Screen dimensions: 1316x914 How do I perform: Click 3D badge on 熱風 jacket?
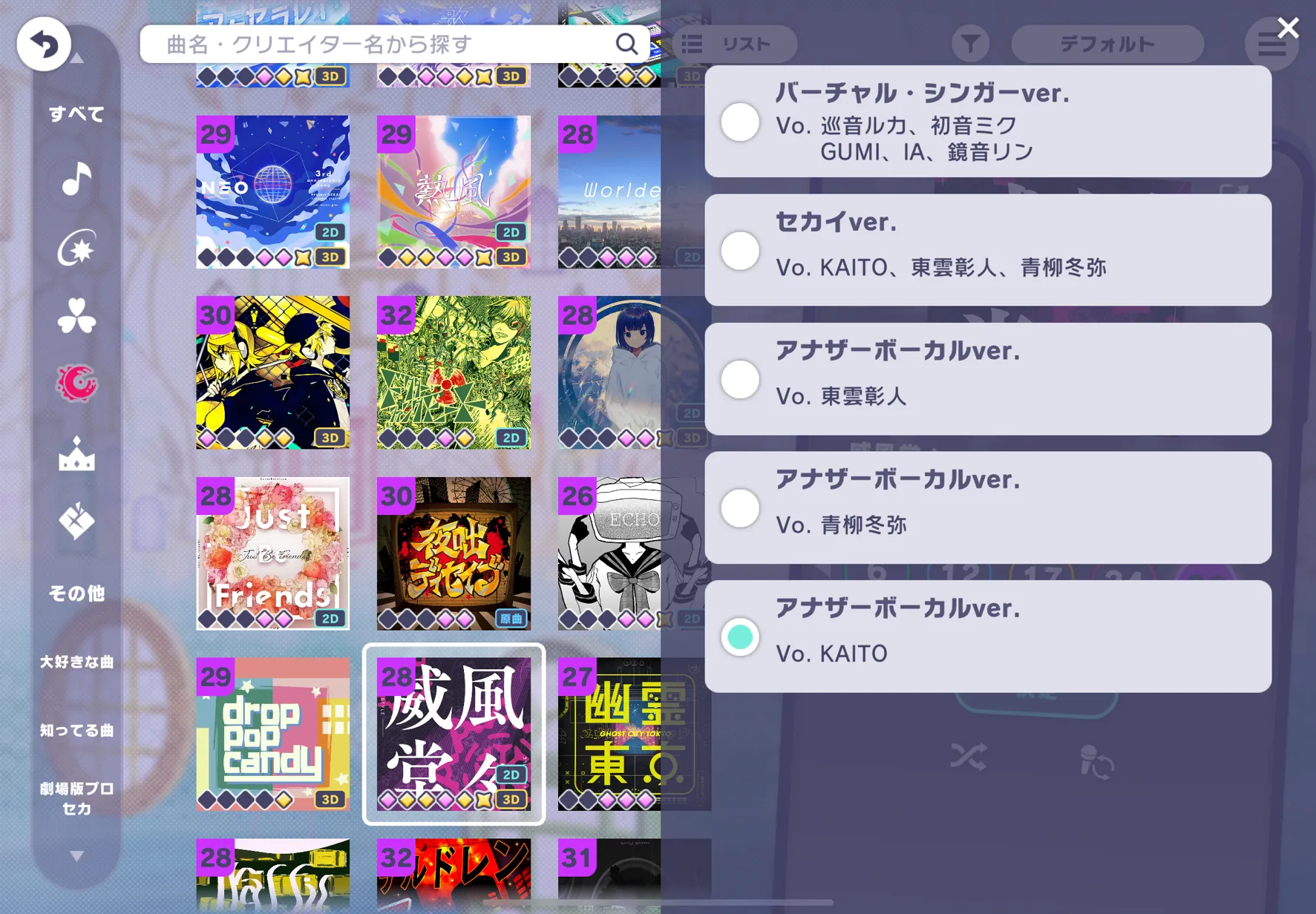pos(511,257)
